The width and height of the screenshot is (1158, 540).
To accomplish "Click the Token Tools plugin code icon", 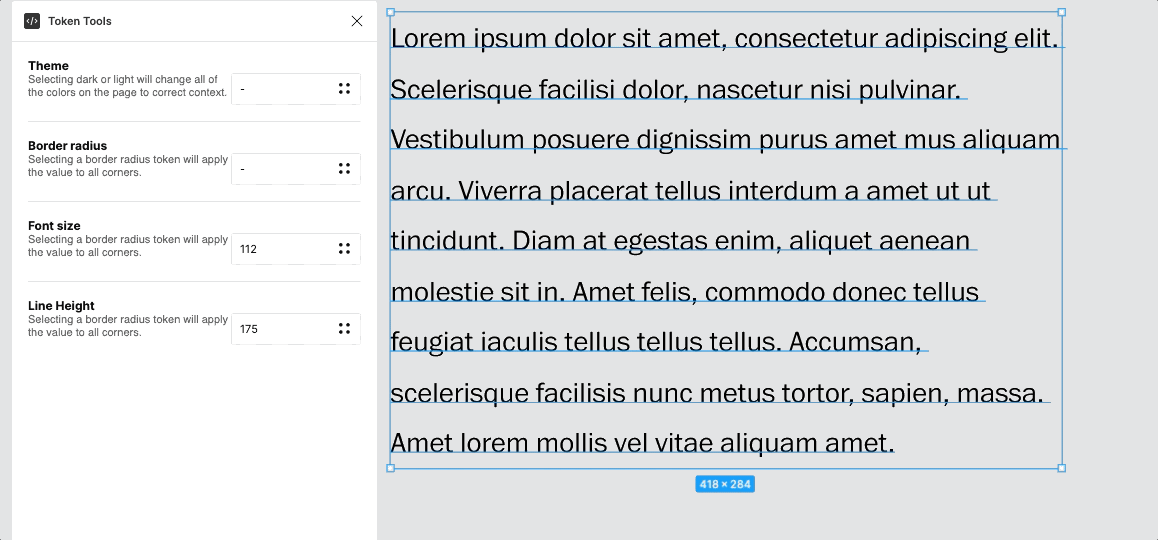I will coord(32,21).
